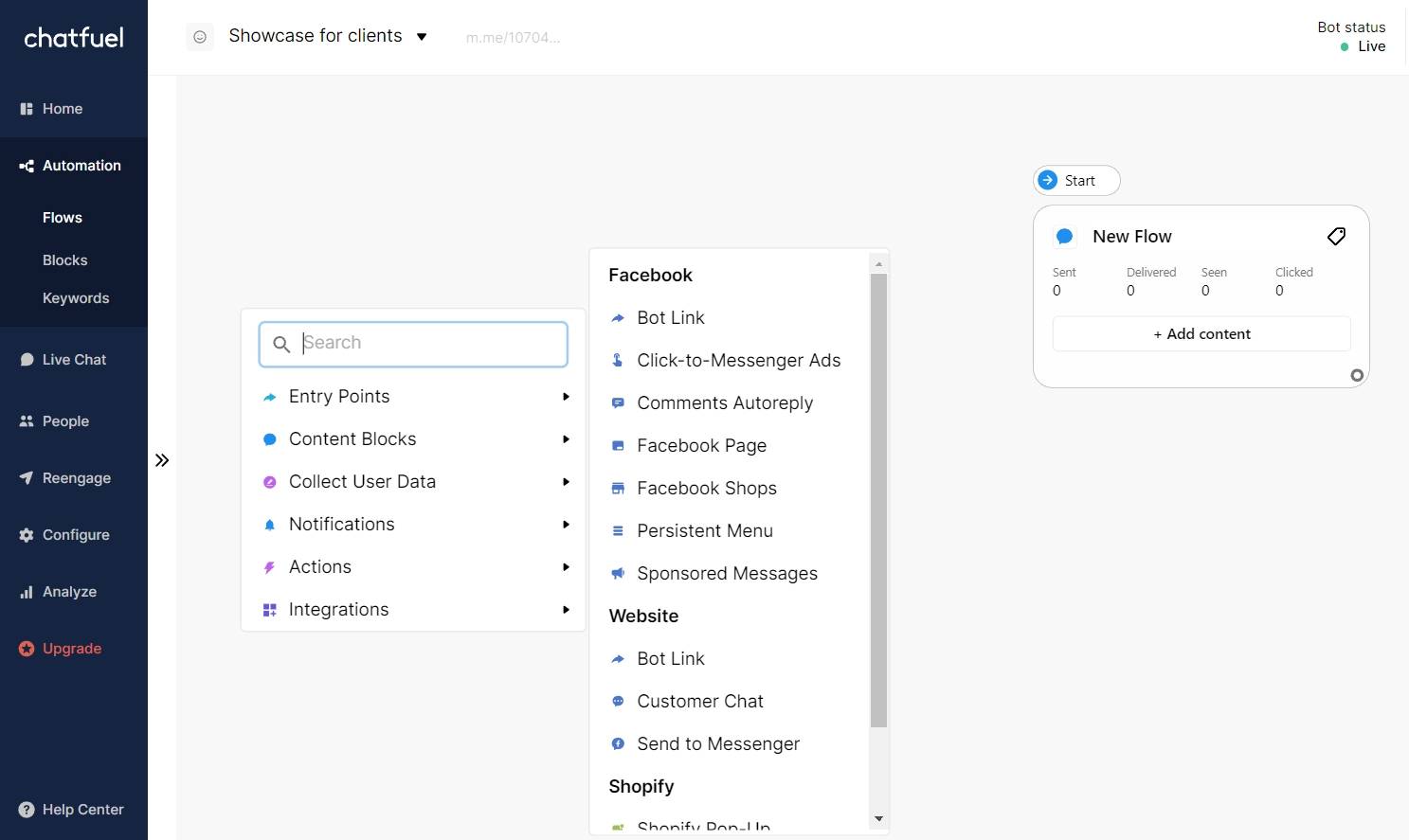Click the Facebook section header
This screenshot has height=840, width=1409.
click(651, 276)
